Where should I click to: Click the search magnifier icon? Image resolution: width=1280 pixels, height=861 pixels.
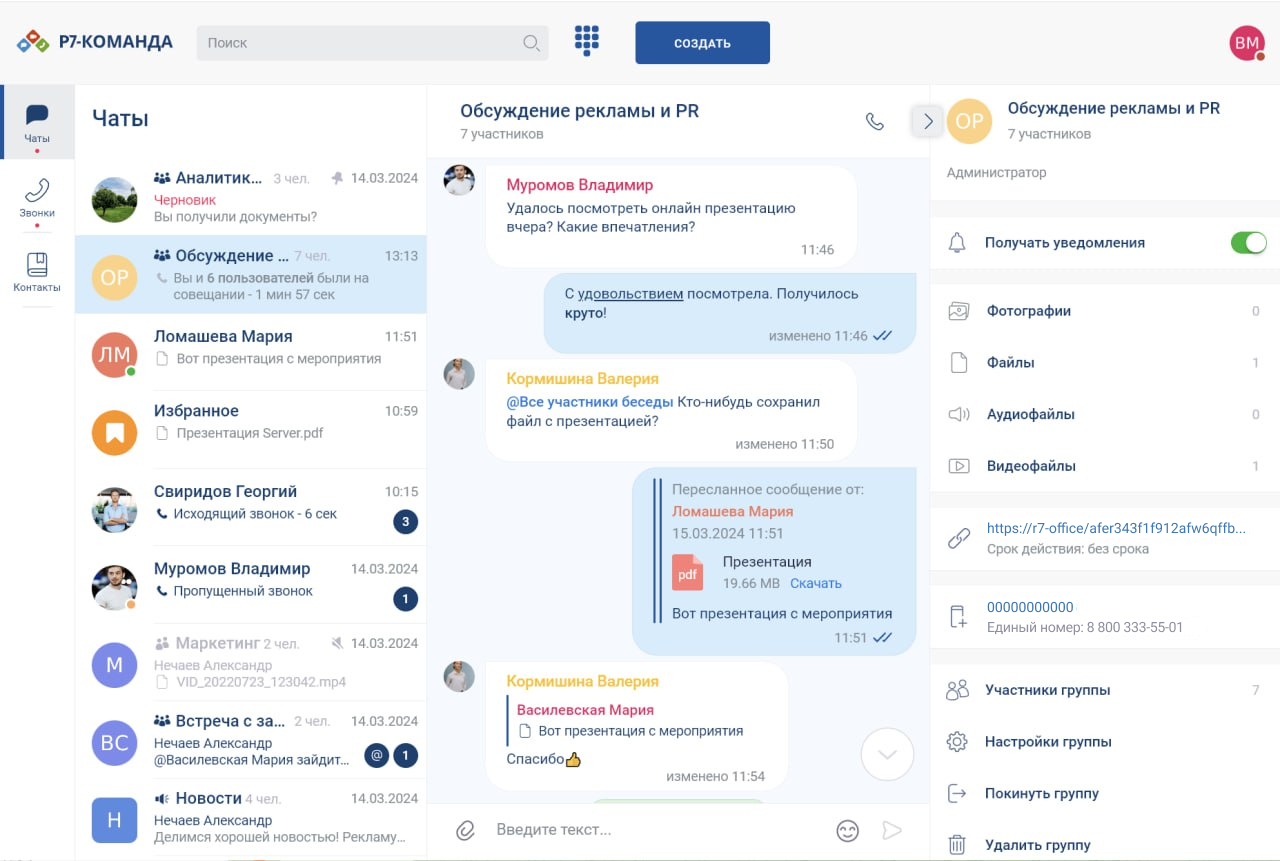531,43
